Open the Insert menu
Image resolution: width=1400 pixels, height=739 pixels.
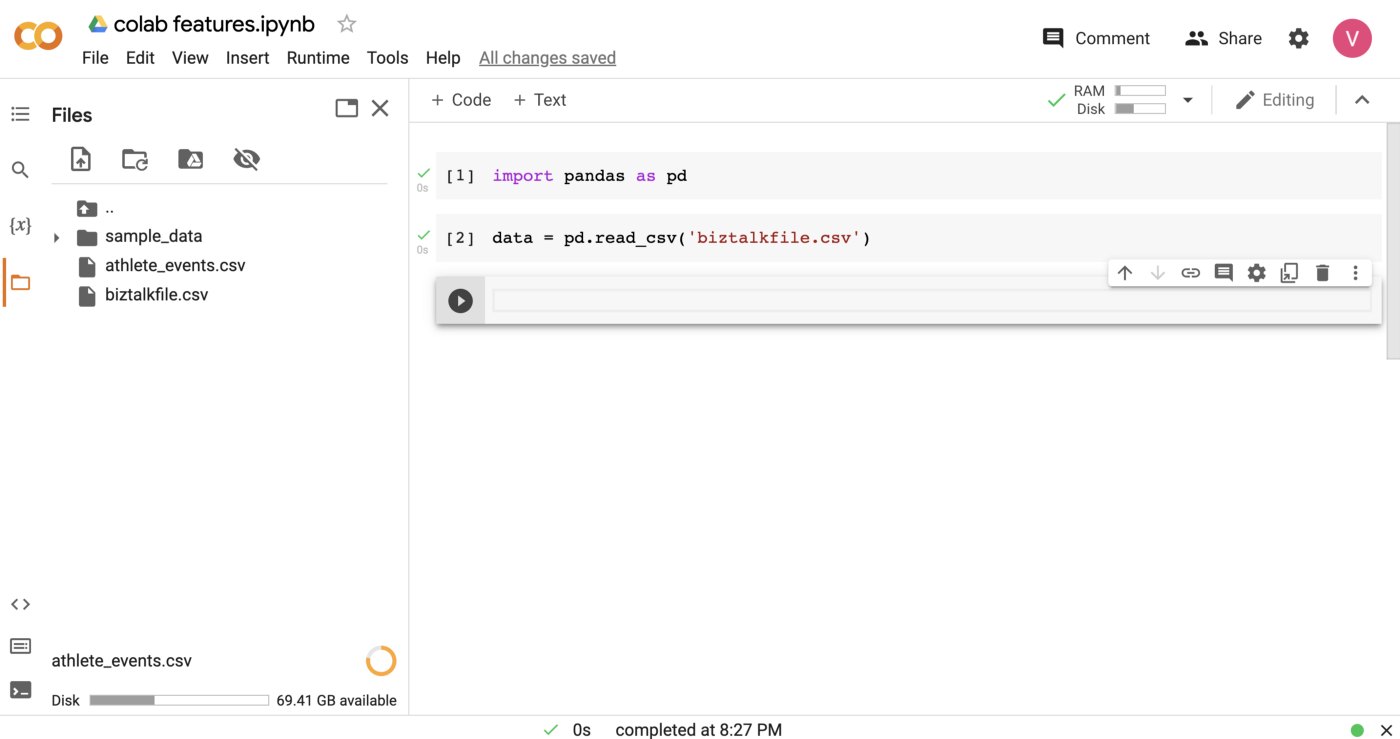pos(247,58)
